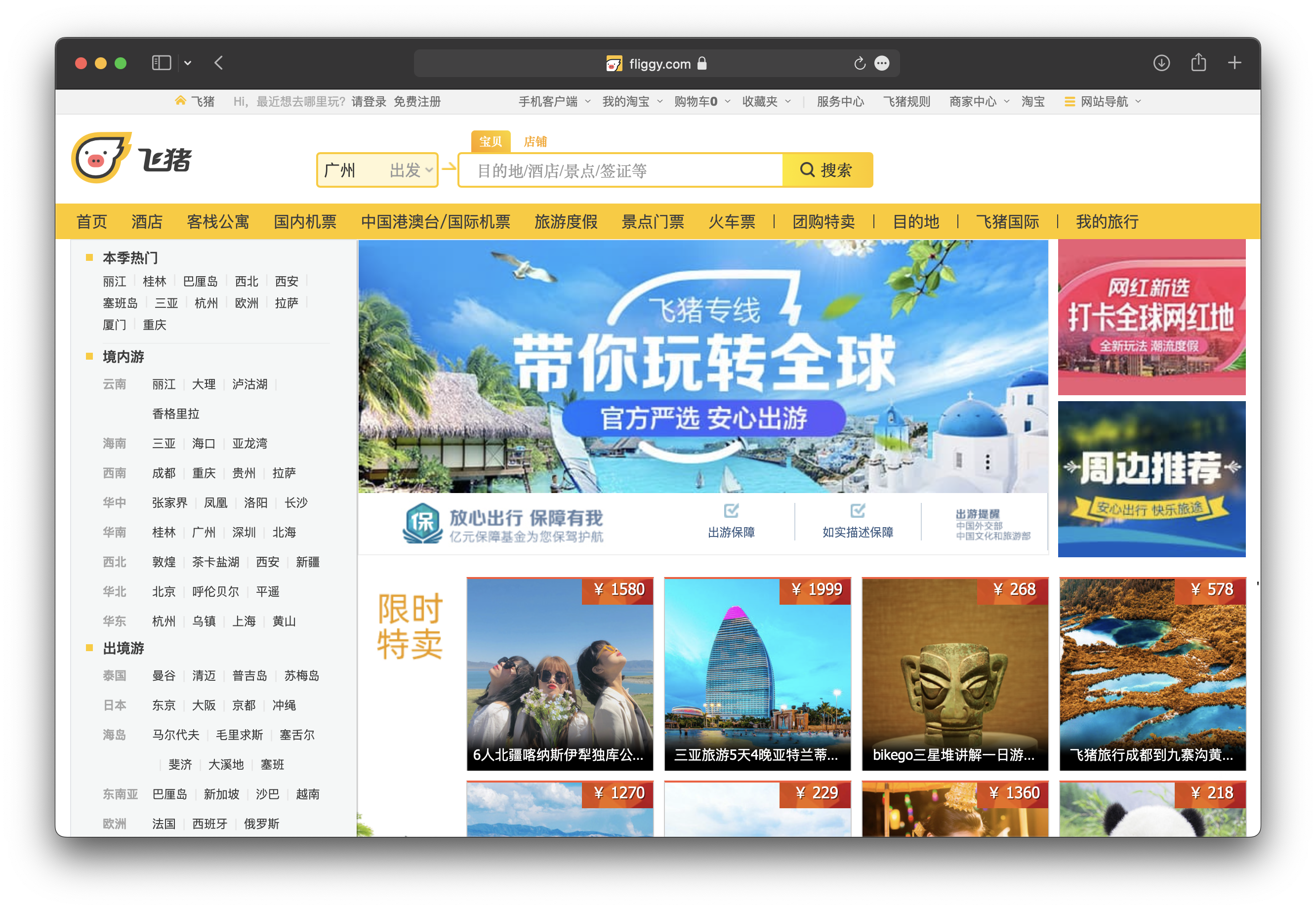Image resolution: width=1316 pixels, height=910 pixels.
Task: Click 冲绳 in 日本 row
Action: click(284, 705)
